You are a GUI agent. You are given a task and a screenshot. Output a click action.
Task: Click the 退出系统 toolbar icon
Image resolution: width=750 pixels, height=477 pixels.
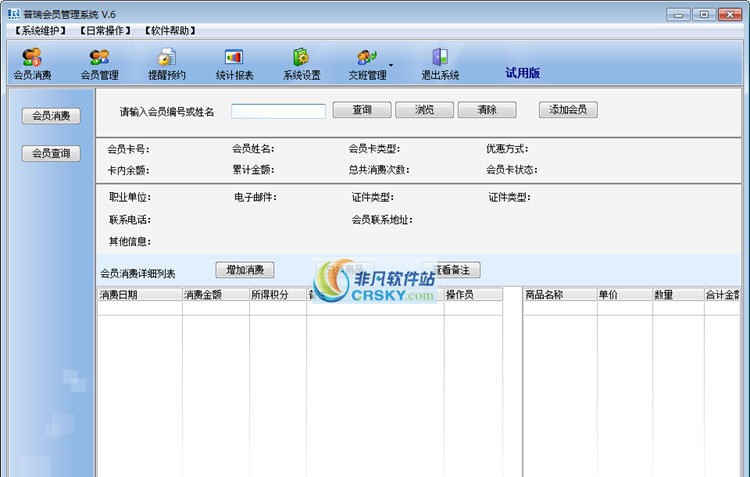pyautogui.click(x=440, y=64)
